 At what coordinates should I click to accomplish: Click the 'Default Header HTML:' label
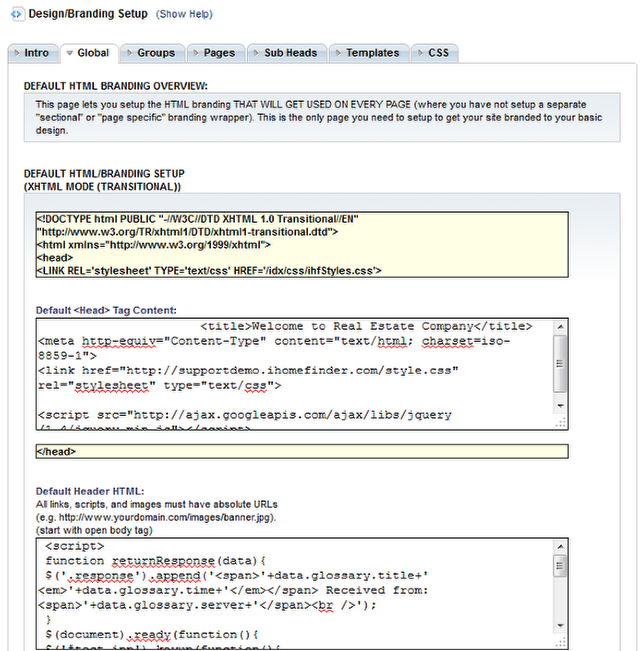(90, 492)
